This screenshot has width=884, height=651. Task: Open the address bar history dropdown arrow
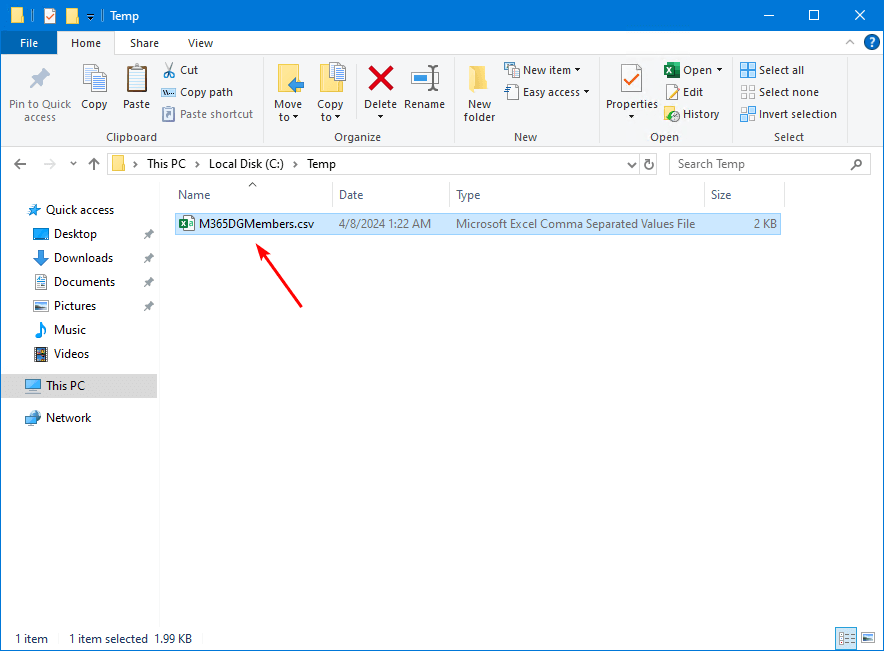click(630, 163)
